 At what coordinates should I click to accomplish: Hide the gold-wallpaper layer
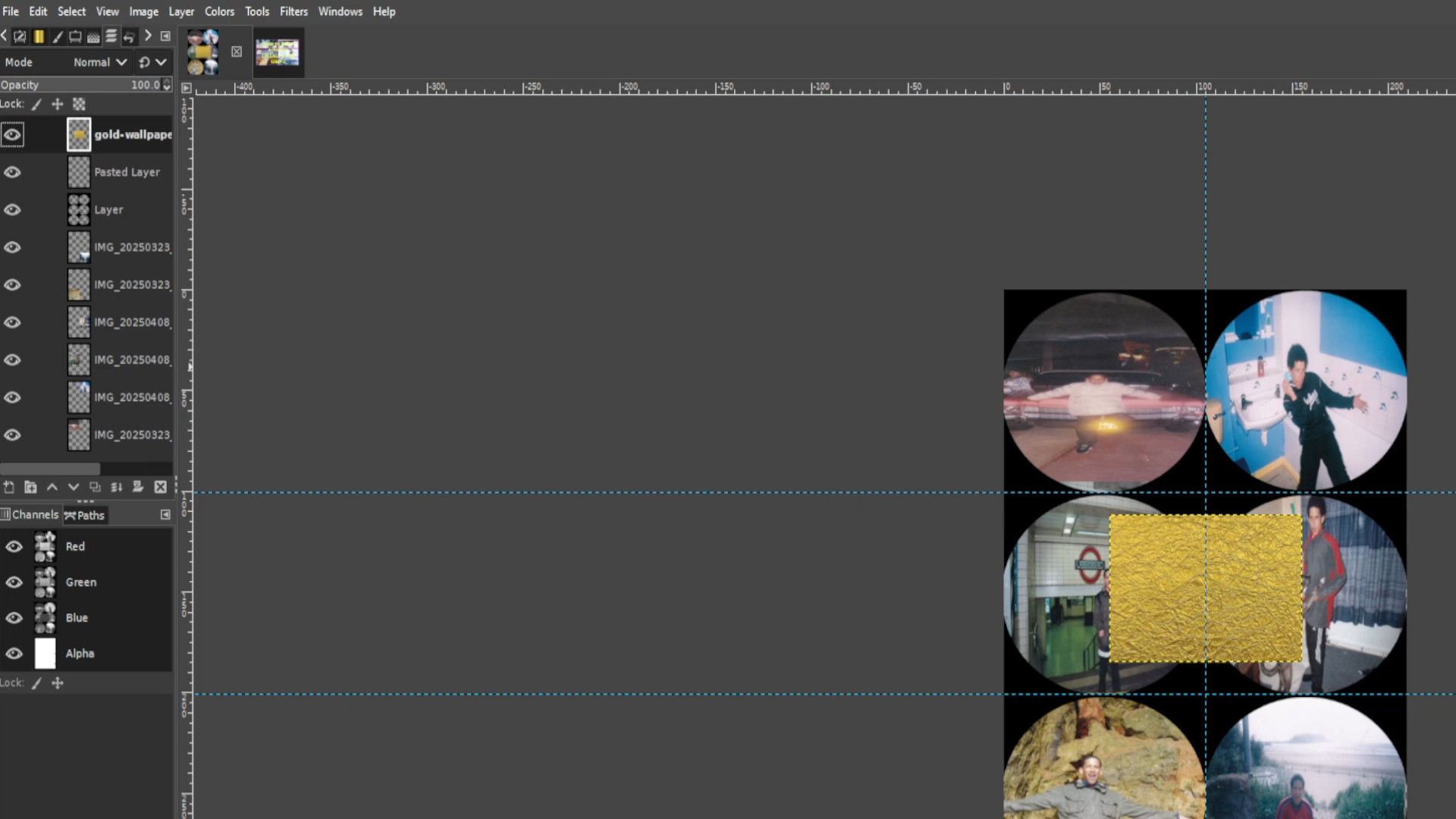[12, 135]
